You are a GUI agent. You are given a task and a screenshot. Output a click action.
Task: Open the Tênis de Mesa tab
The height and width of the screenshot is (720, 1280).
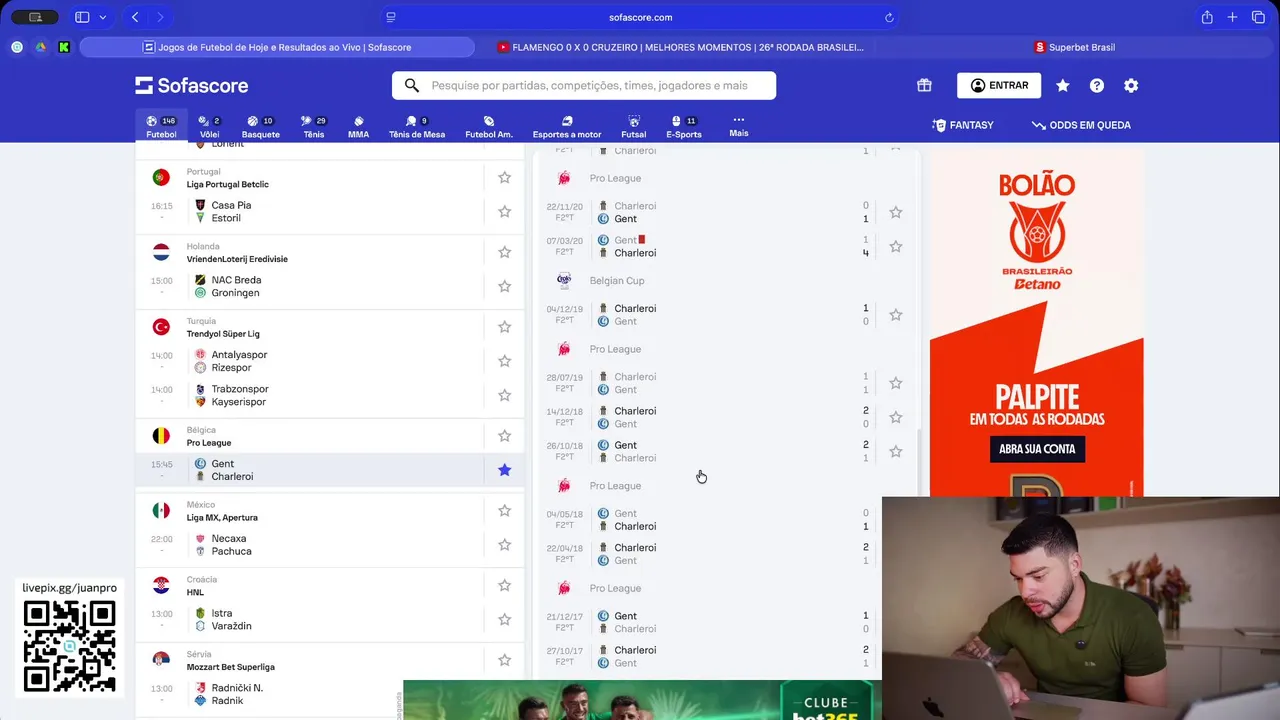[417, 127]
